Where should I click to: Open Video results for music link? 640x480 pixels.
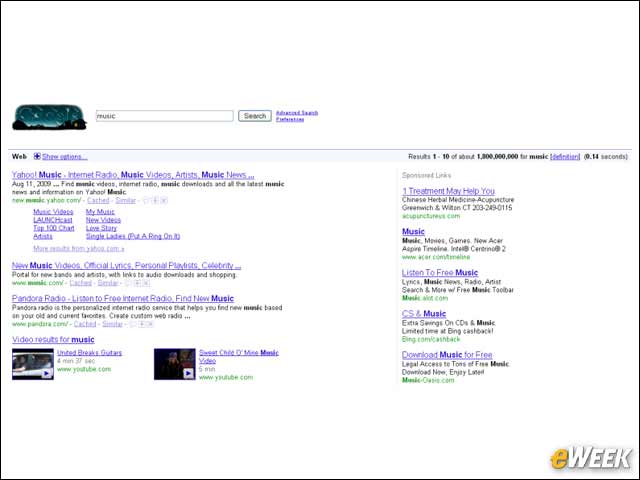pos(53,340)
